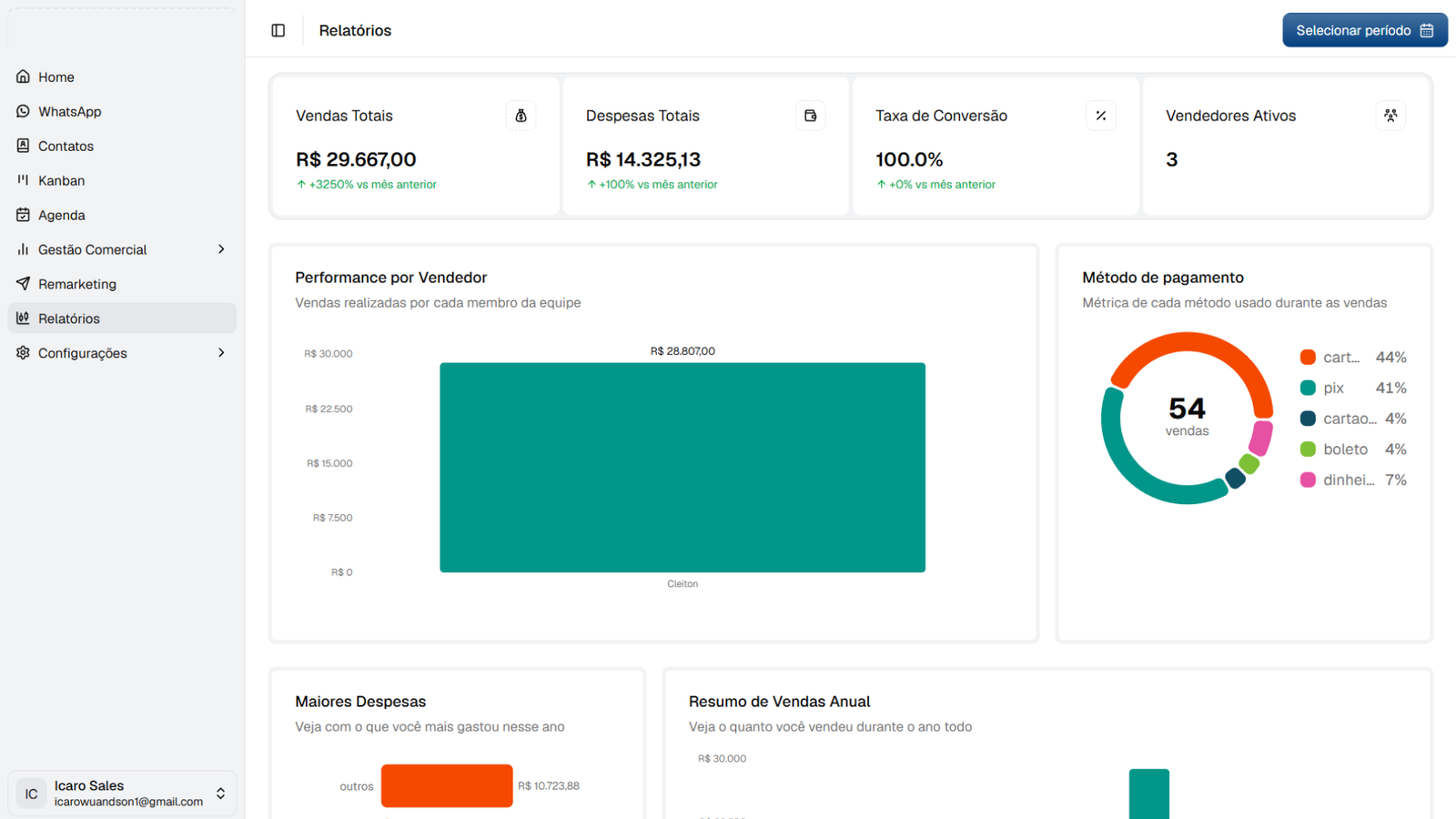
Task: Click the Home house icon
Action: (23, 76)
